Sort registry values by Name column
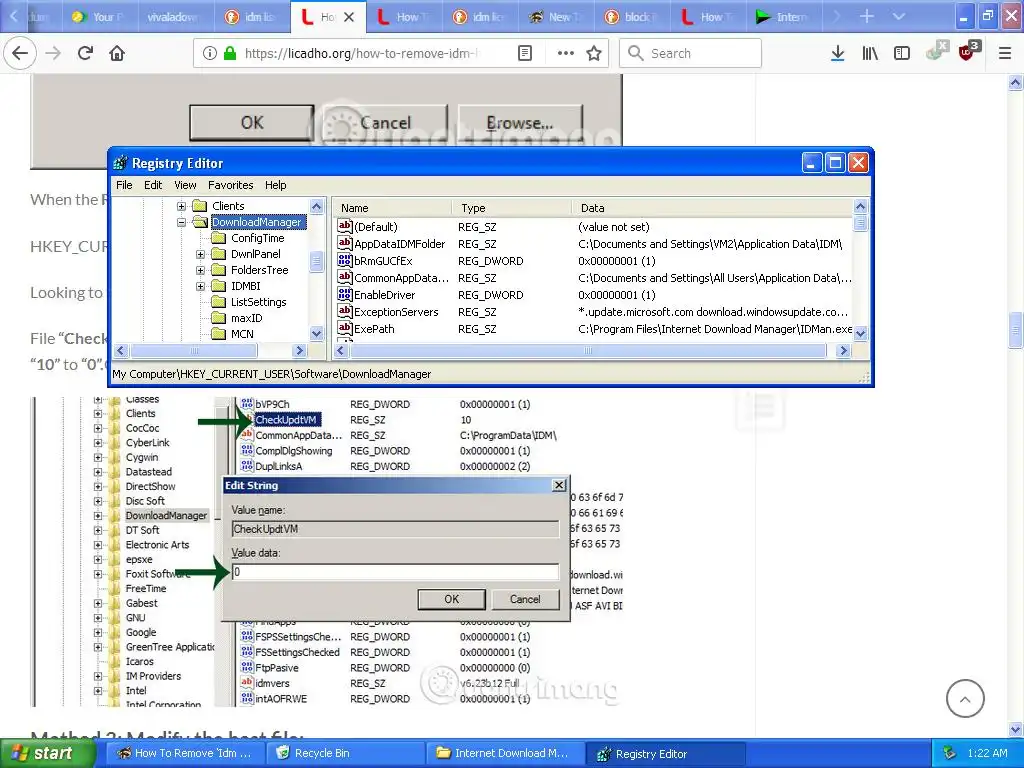This screenshot has width=1024, height=768. pos(392,208)
